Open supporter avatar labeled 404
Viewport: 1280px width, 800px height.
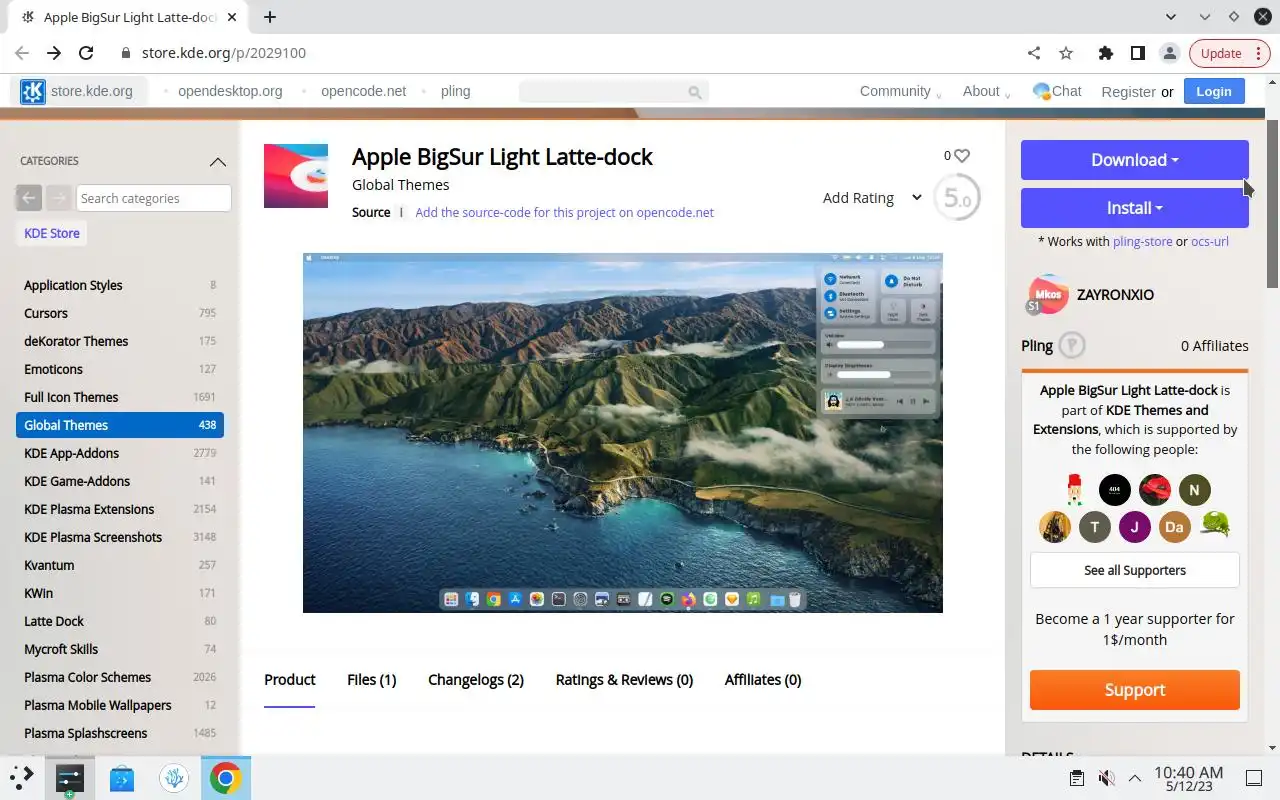click(1115, 490)
